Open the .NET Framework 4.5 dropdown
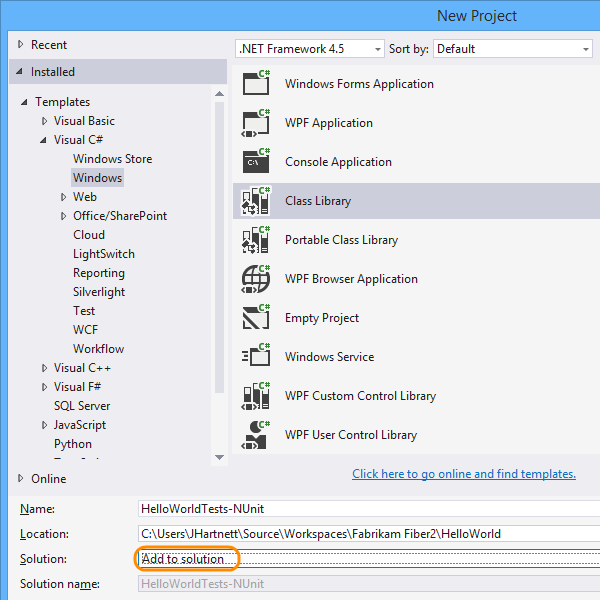600x600 pixels. pos(310,49)
